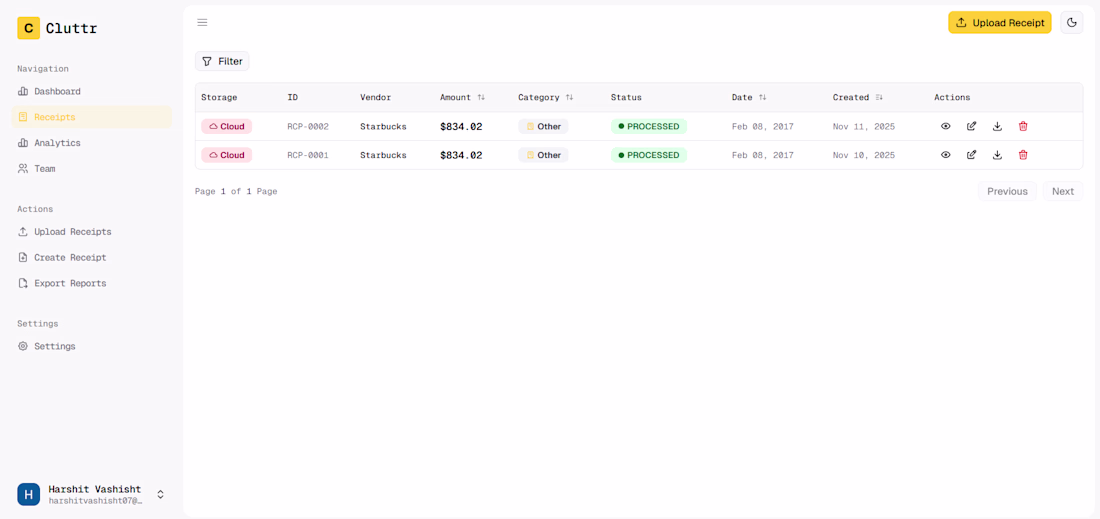Open Dashboard in the navigation

(91, 91)
